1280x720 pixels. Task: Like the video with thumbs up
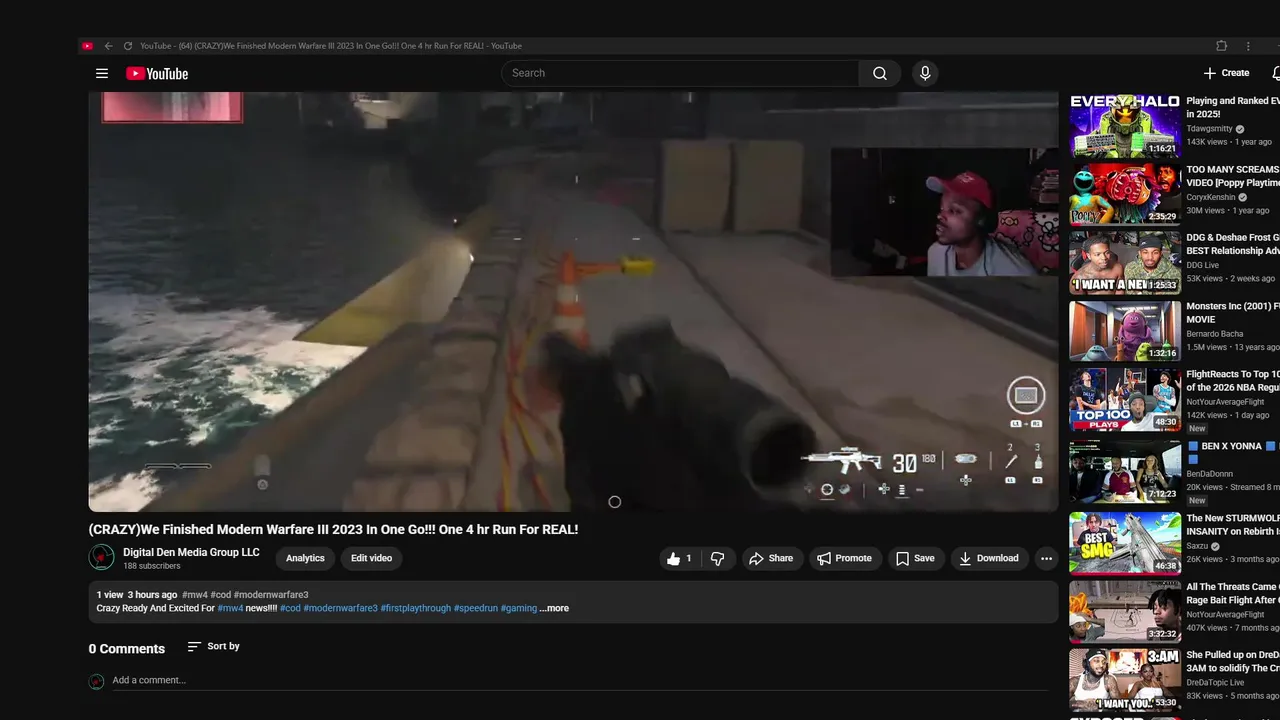pyautogui.click(x=680, y=559)
